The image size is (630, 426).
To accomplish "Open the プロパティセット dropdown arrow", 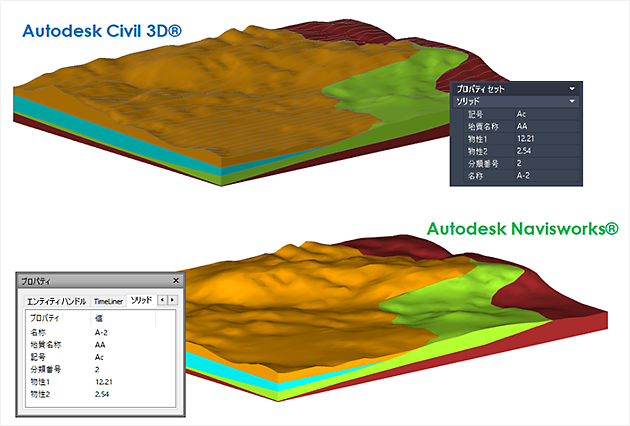I will tap(572, 89).
